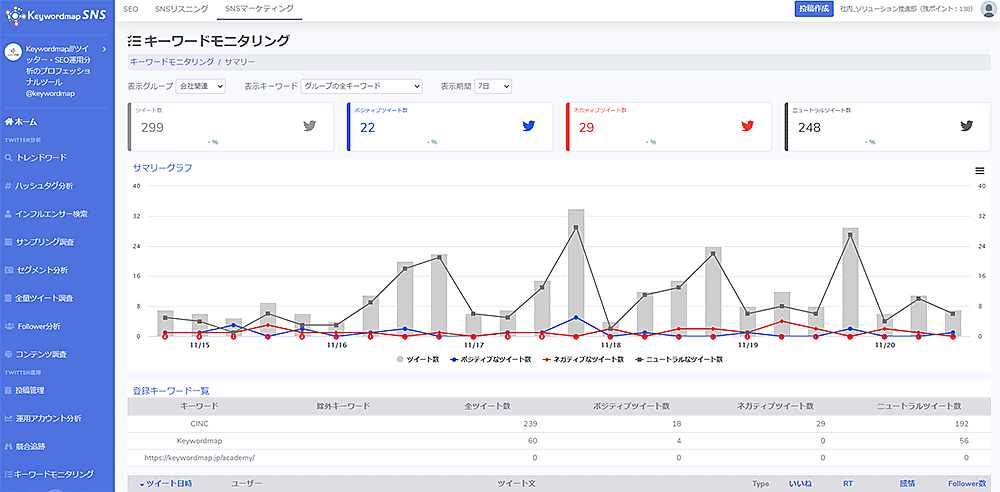Click the キーワードモニタリング breadcrumb link
The height and width of the screenshot is (492, 1000).
(x=172, y=61)
